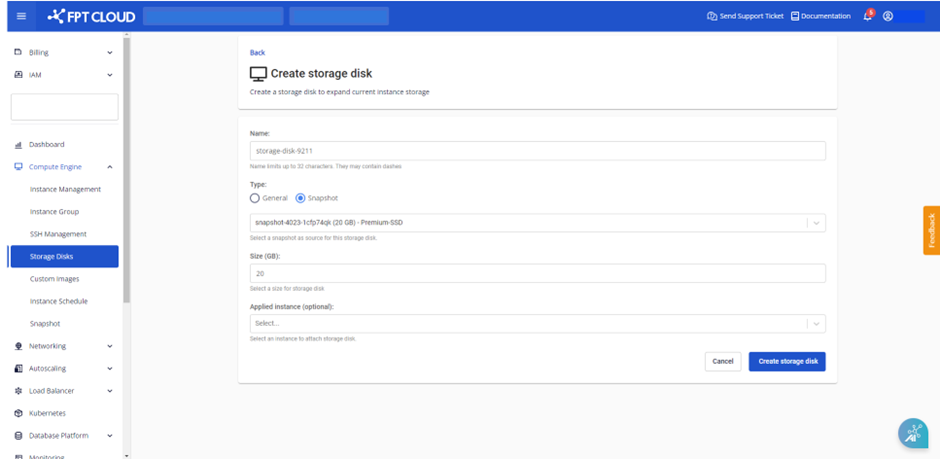Click the user account avatar icon
Viewport: 940px width, 459px height.
click(x=887, y=16)
